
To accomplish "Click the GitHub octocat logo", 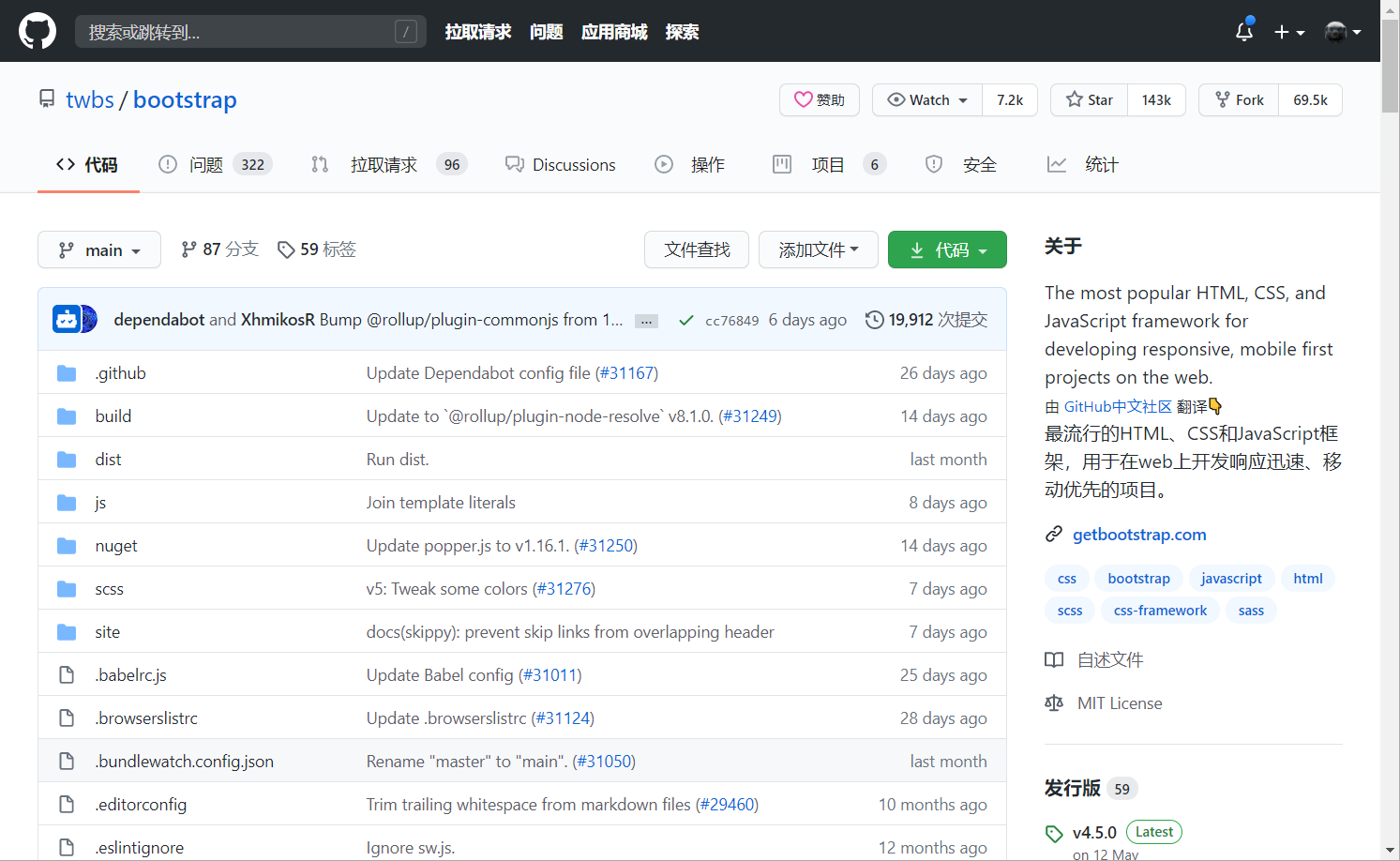I will pyautogui.click(x=37, y=30).
